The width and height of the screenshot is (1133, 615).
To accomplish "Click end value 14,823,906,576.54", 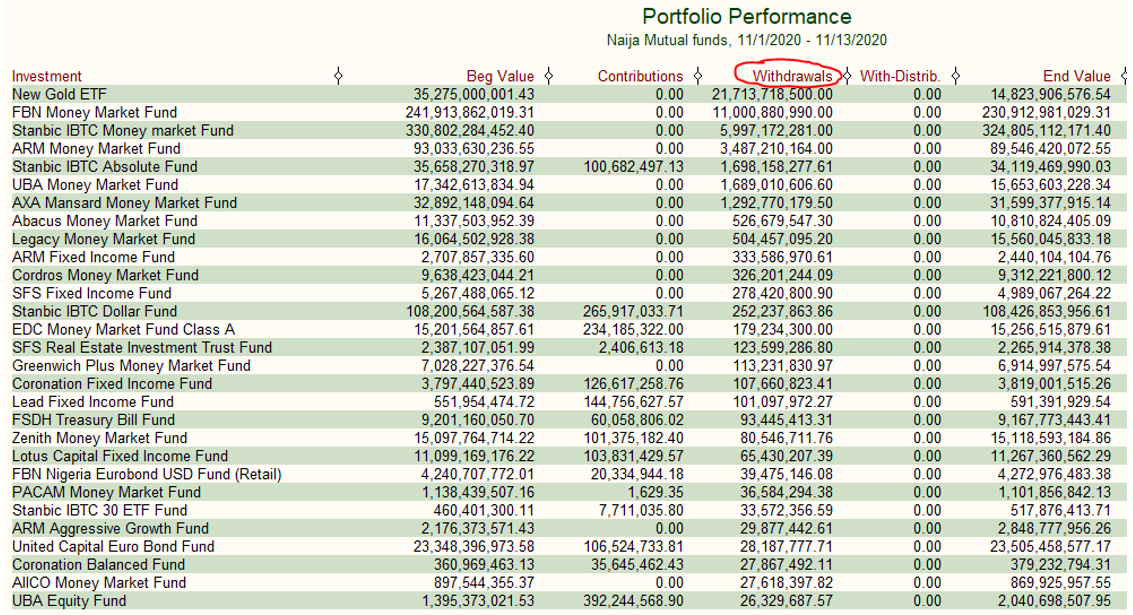I will tap(1051, 94).
